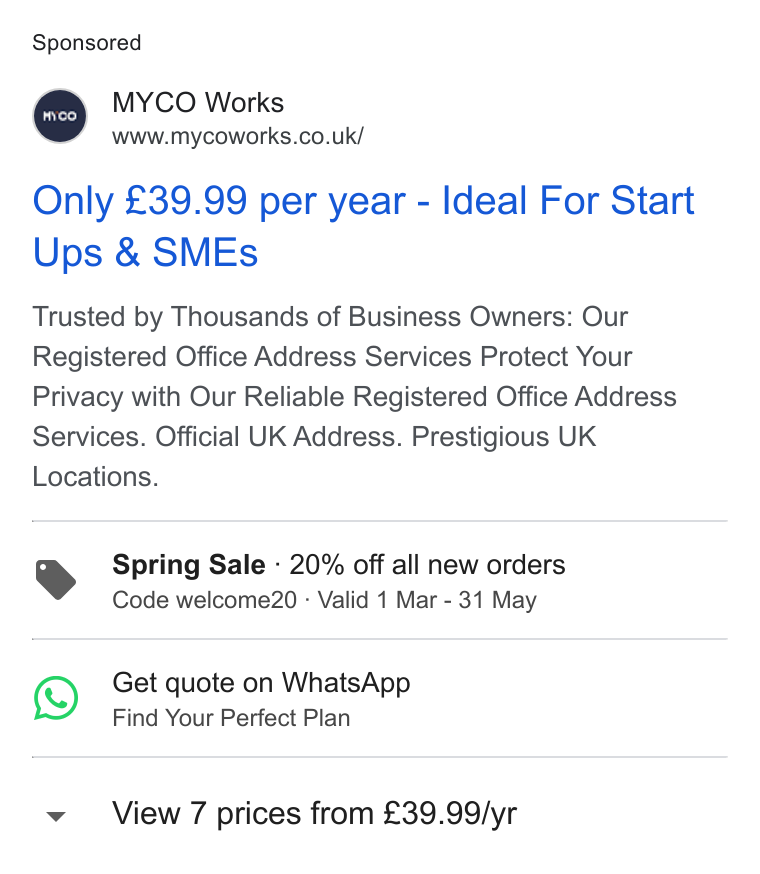Image resolution: width=760 pixels, height=874 pixels.
Task: Tap the green WhatsApp icon
Action: [56, 698]
